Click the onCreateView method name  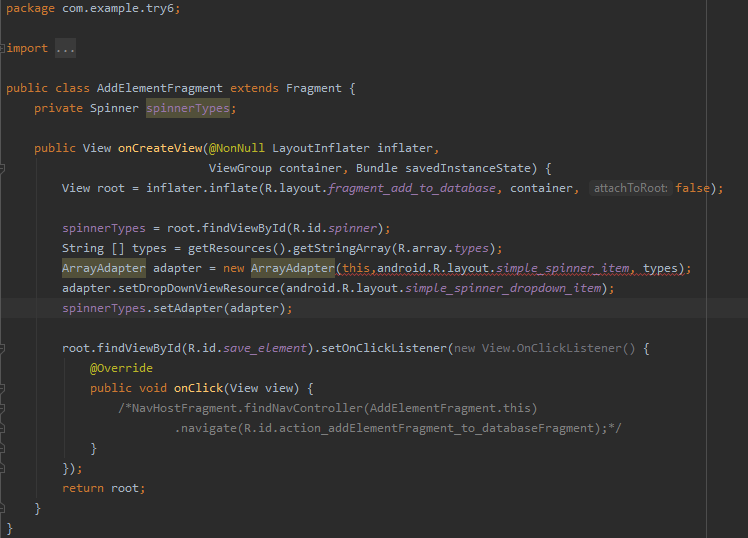point(160,148)
